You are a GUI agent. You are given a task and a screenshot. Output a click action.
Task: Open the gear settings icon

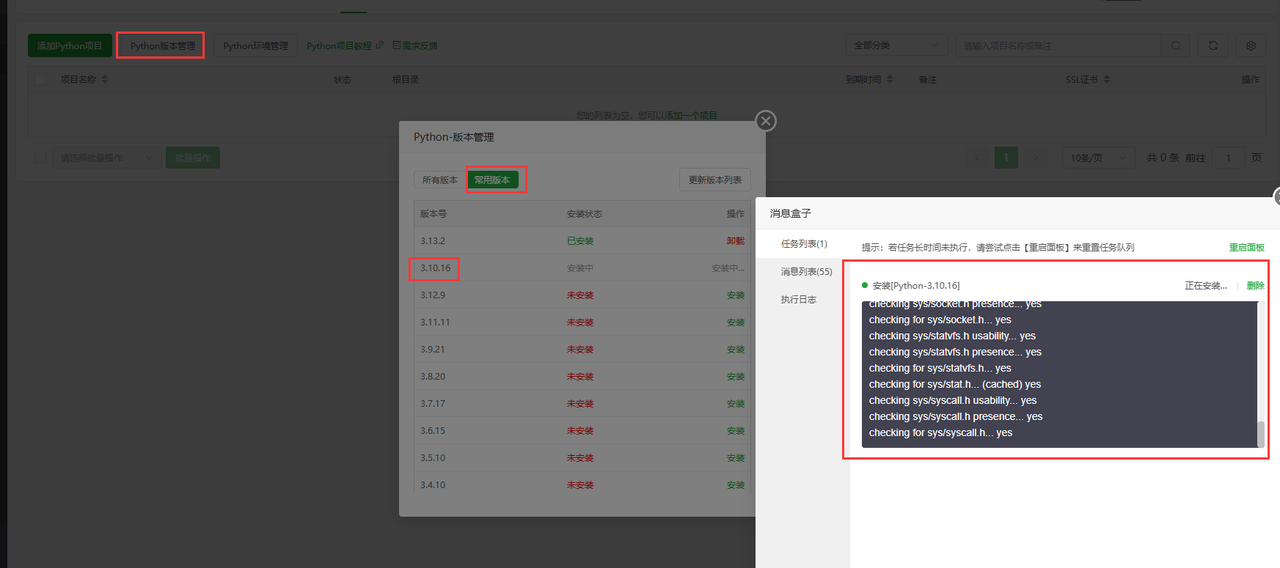(x=1251, y=45)
